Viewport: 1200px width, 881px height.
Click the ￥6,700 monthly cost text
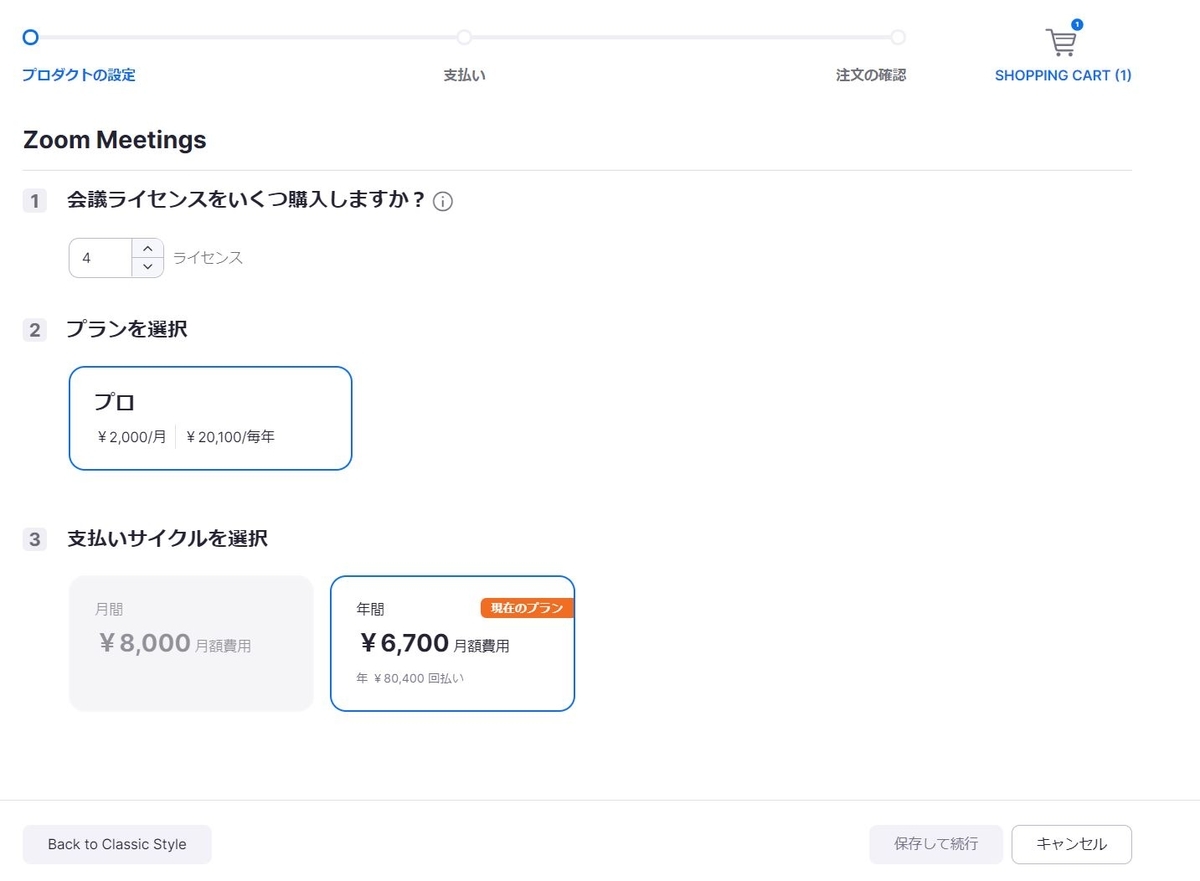click(x=404, y=643)
